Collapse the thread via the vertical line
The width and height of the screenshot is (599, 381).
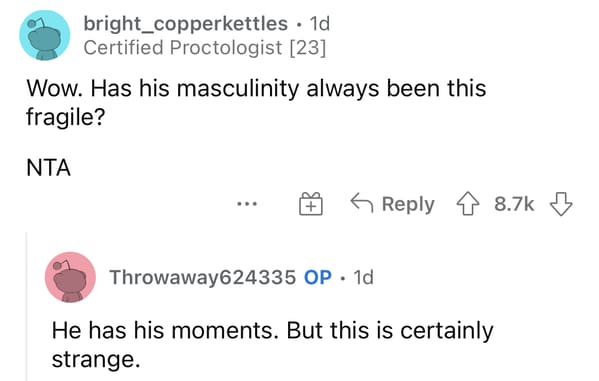click(27, 306)
